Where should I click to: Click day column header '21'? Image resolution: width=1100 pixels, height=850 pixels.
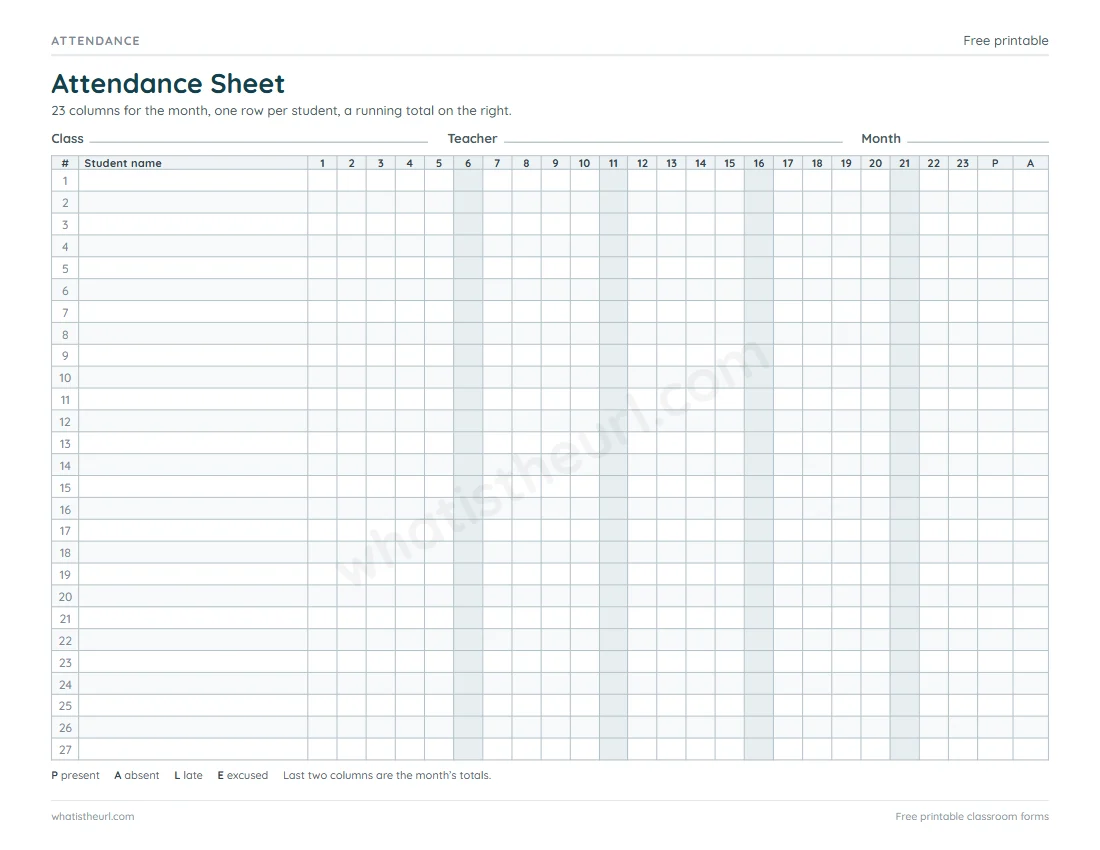tap(904, 163)
